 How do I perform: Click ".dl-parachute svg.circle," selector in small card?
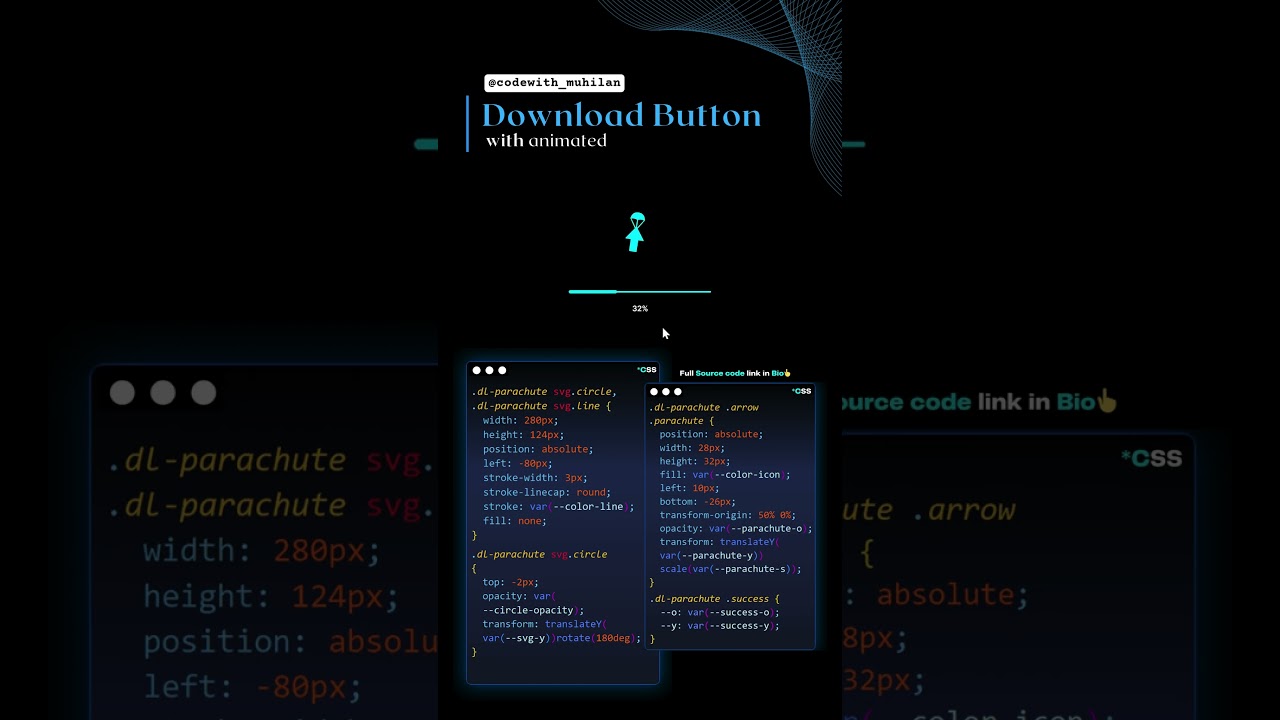pyautogui.click(x=544, y=392)
